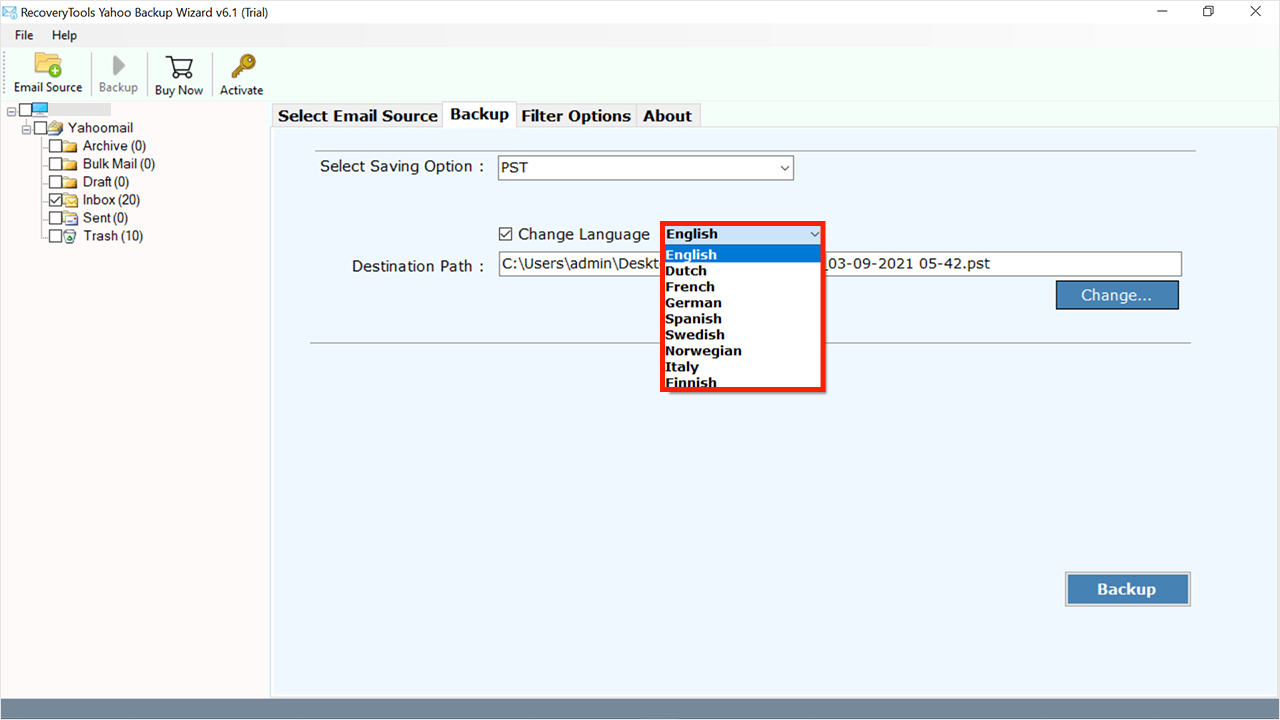
Task: Click the Sent folder icon
Action: point(70,218)
